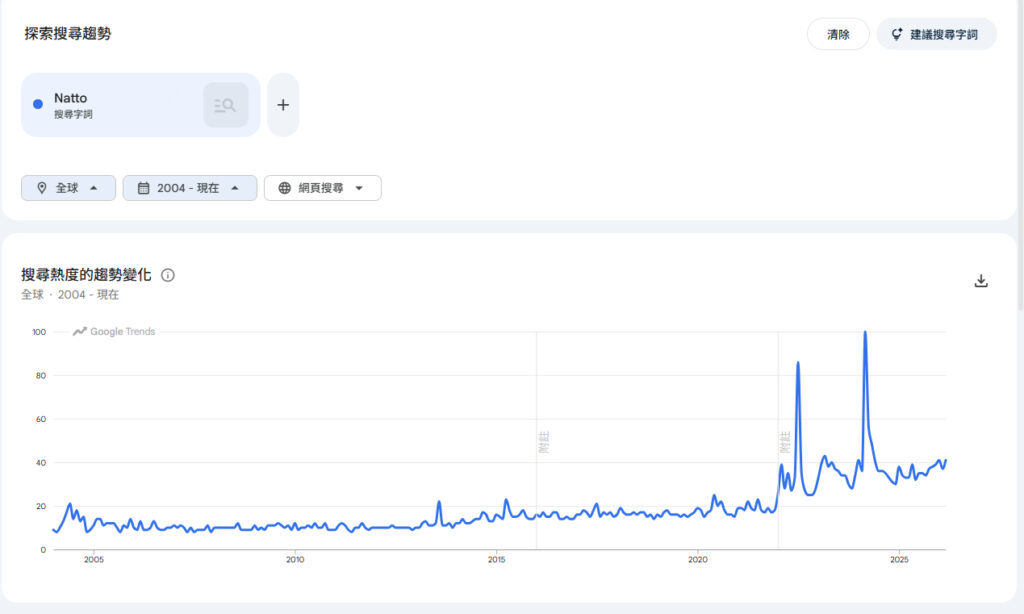Click the globe icon beside 網頁搜尋

tap(284, 188)
